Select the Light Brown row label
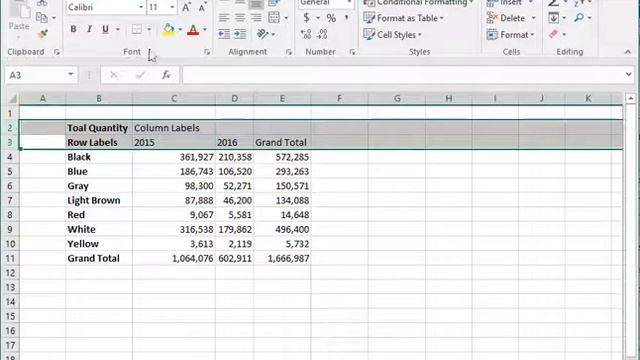 (99, 200)
